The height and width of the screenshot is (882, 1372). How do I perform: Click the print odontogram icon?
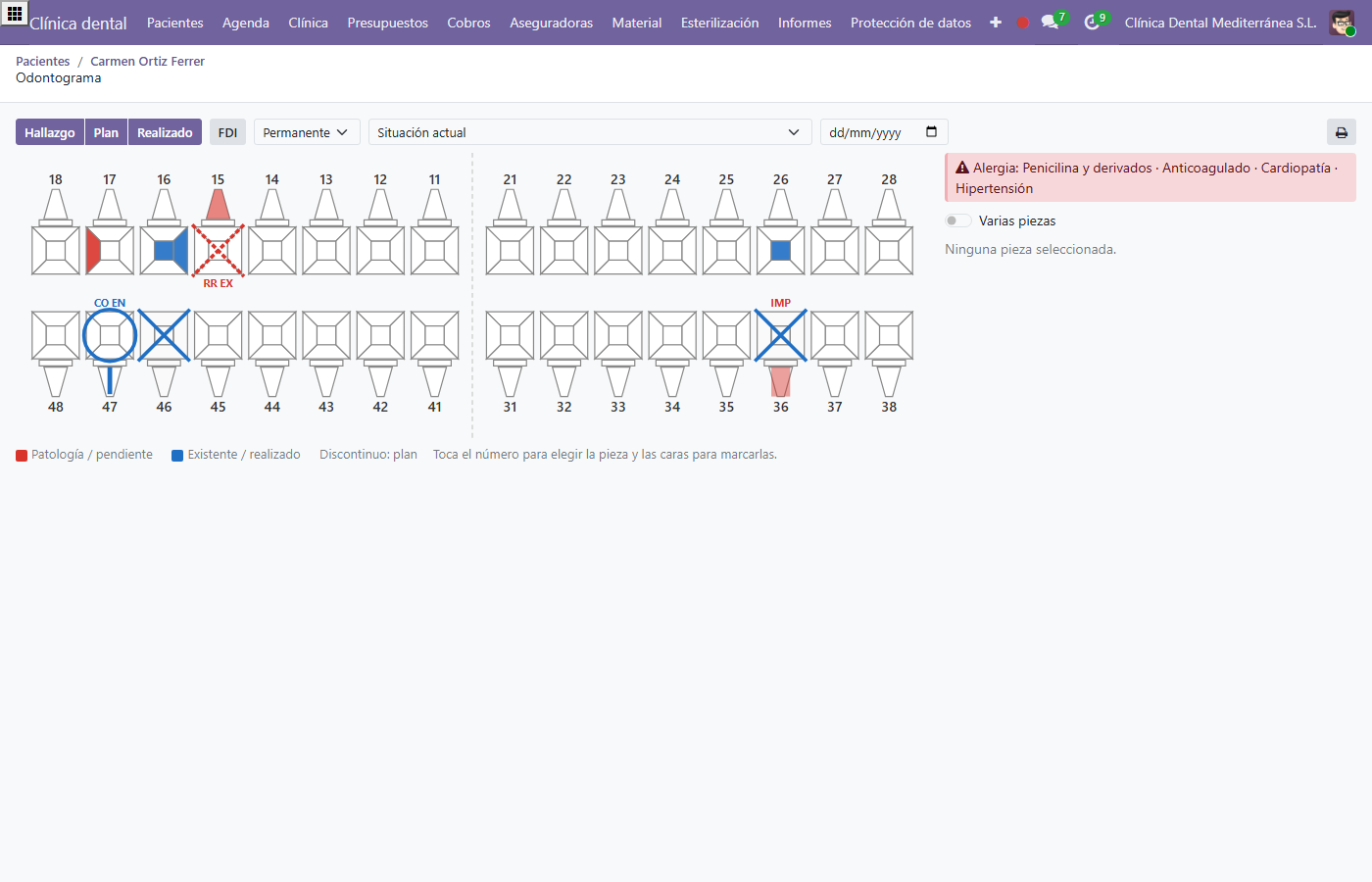[x=1342, y=132]
